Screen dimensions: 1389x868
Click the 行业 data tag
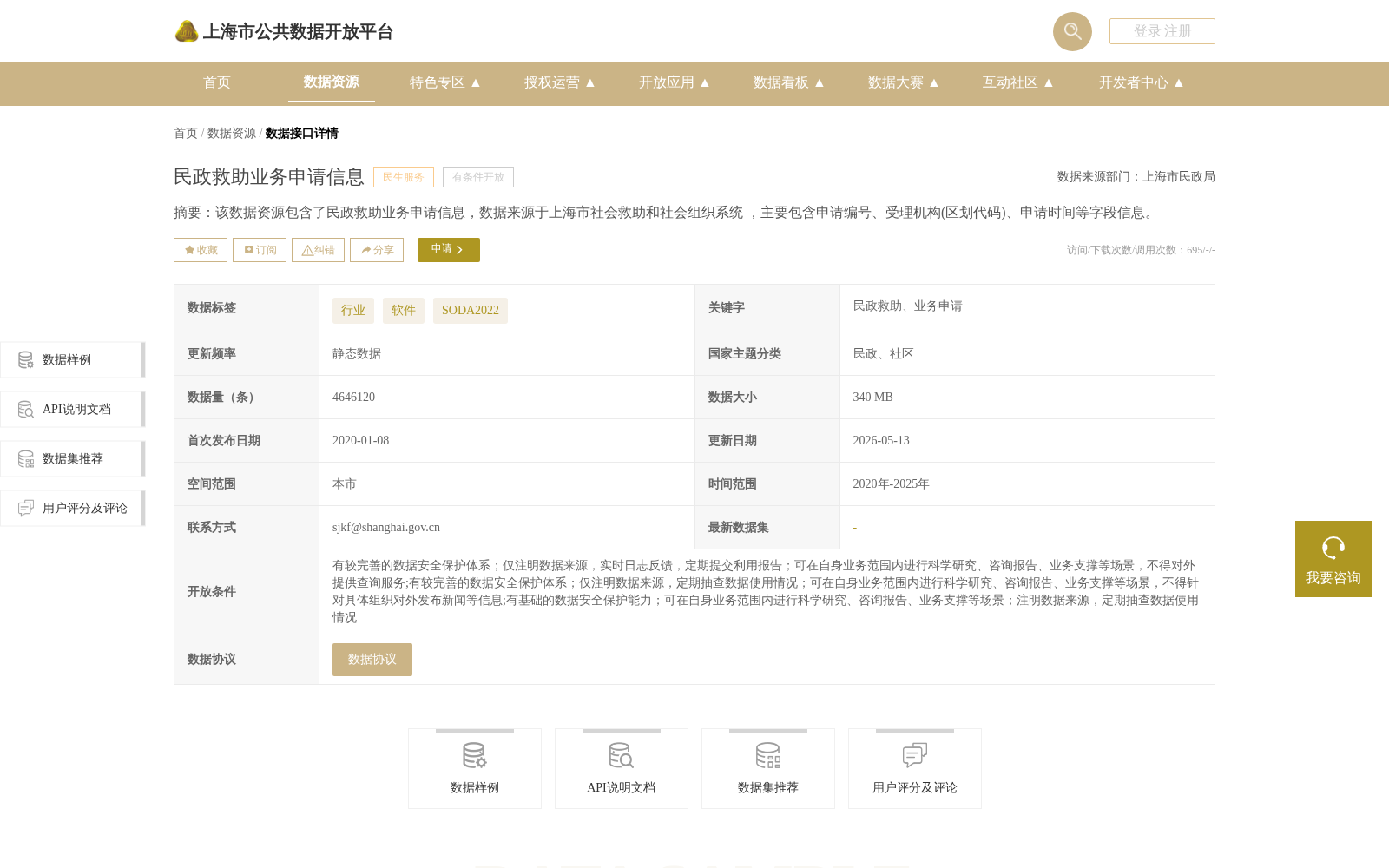(x=353, y=311)
